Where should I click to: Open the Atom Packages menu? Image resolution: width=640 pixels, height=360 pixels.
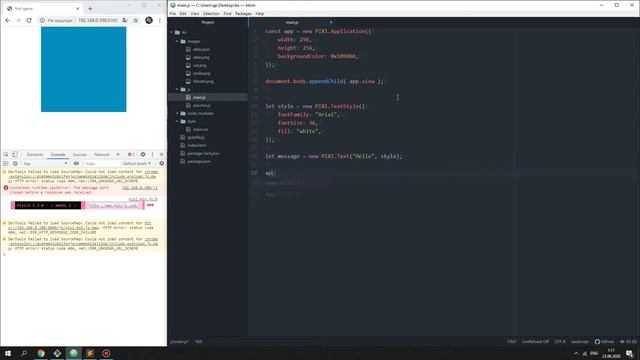pos(243,13)
